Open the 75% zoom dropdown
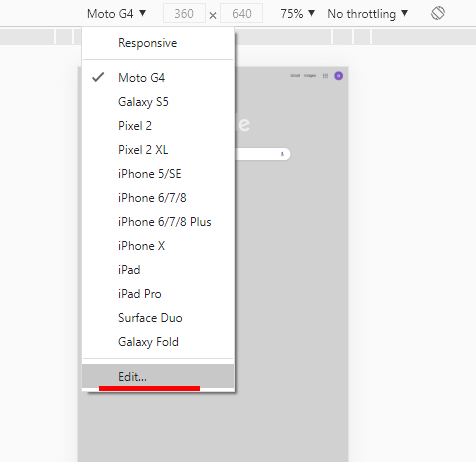The image size is (476, 462). pyautogui.click(x=297, y=14)
